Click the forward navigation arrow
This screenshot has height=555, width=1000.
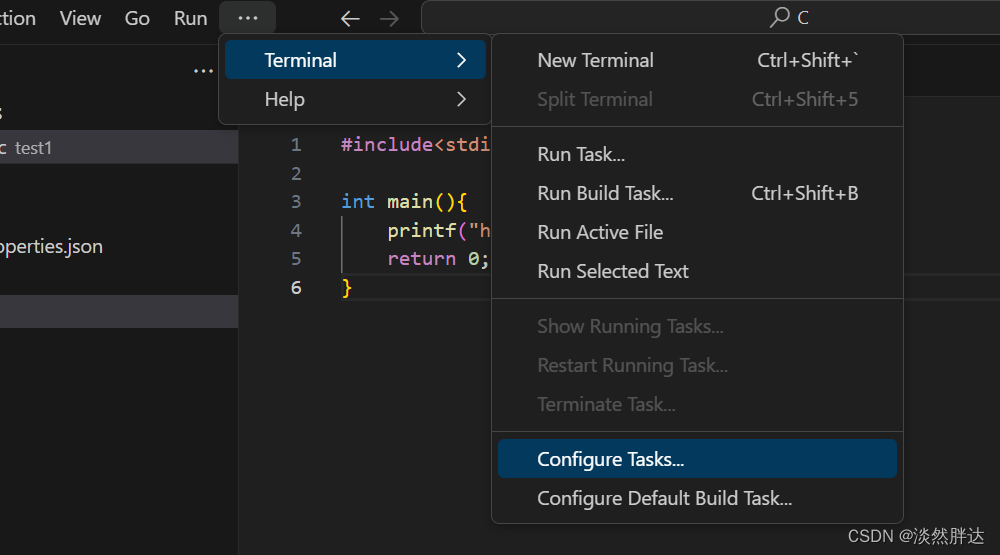(389, 18)
